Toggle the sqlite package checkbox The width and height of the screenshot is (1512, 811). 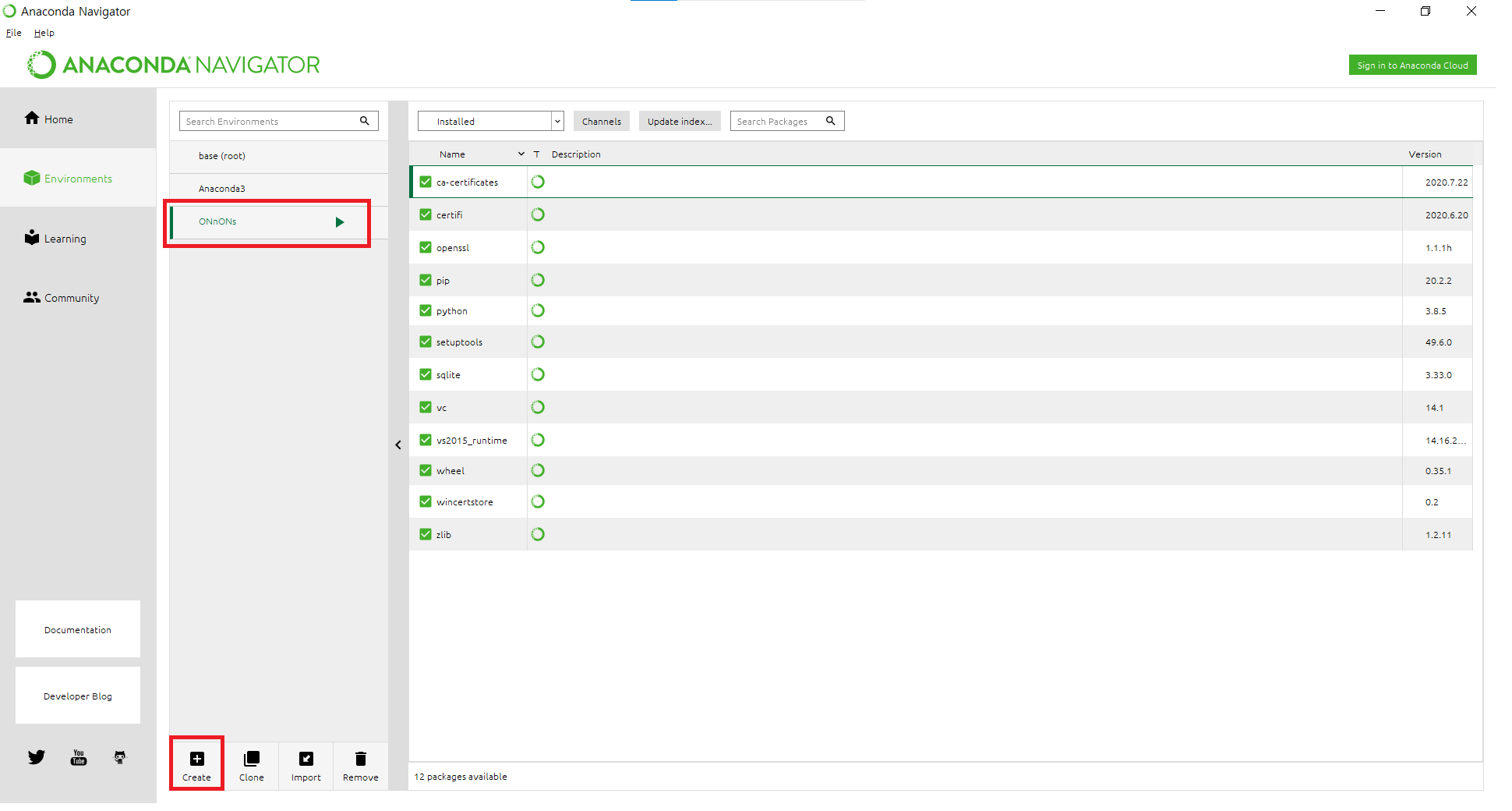point(426,374)
